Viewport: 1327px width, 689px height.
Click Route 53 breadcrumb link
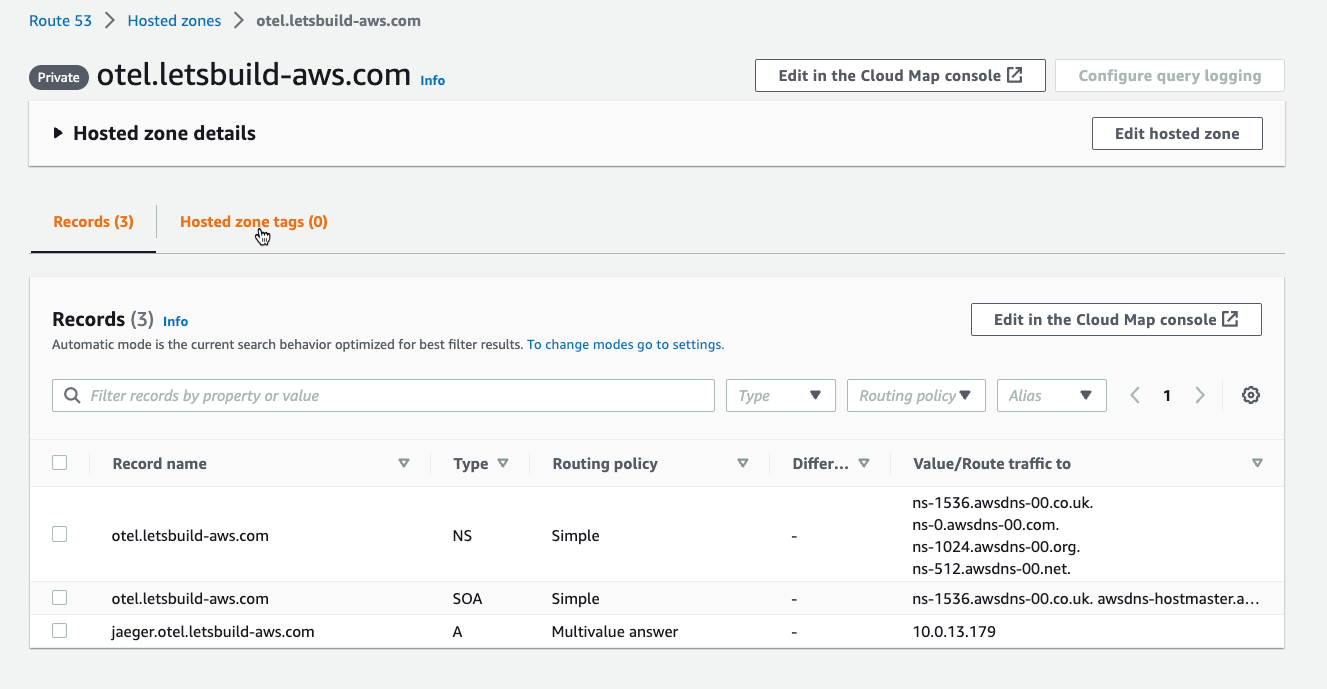61,20
